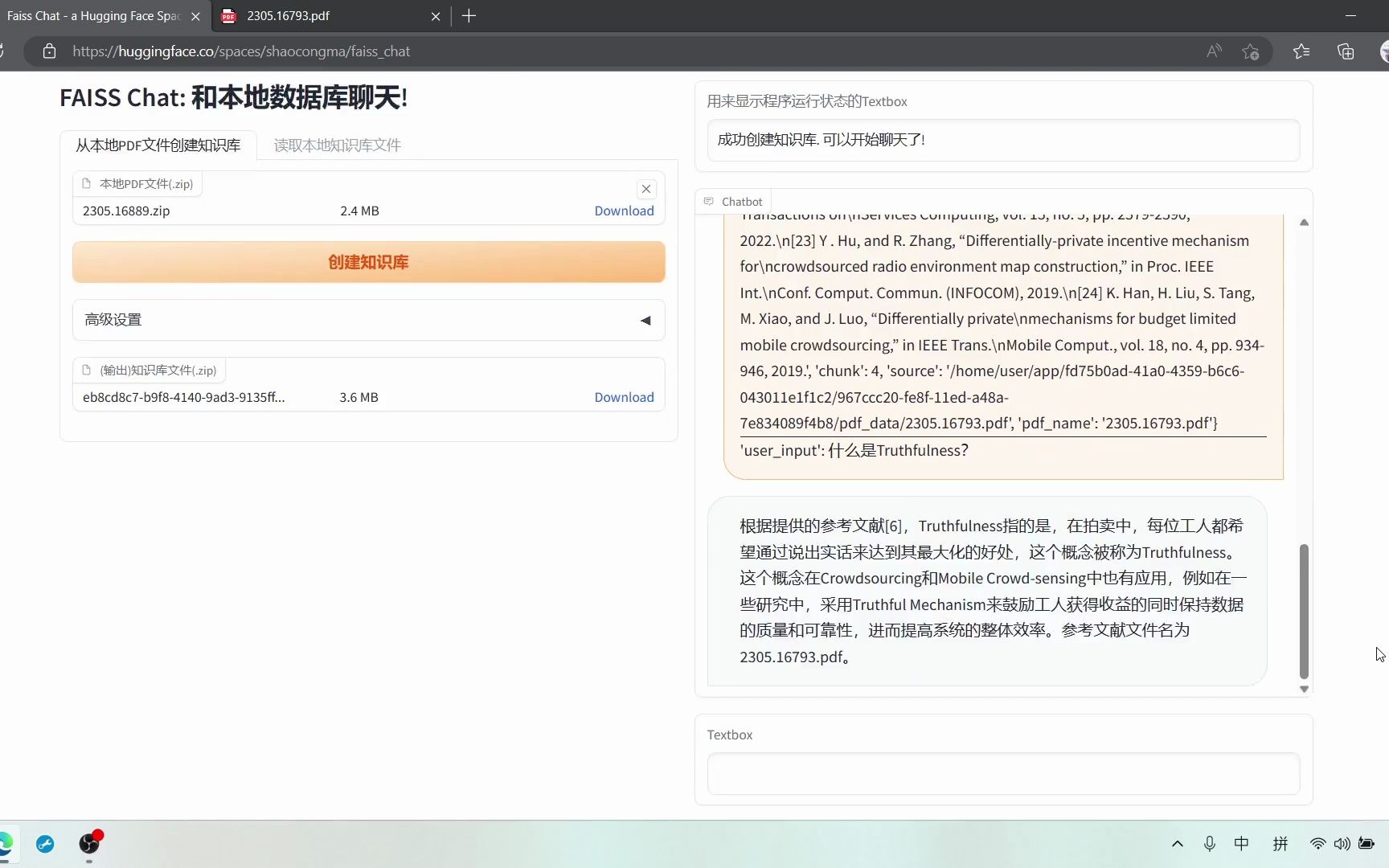Click the microphone tray icon
This screenshot has height=868, width=1389.
point(1209,844)
